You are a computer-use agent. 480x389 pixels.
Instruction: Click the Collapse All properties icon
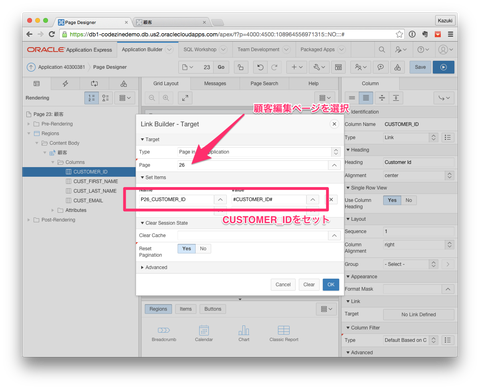tap(382, 98)
